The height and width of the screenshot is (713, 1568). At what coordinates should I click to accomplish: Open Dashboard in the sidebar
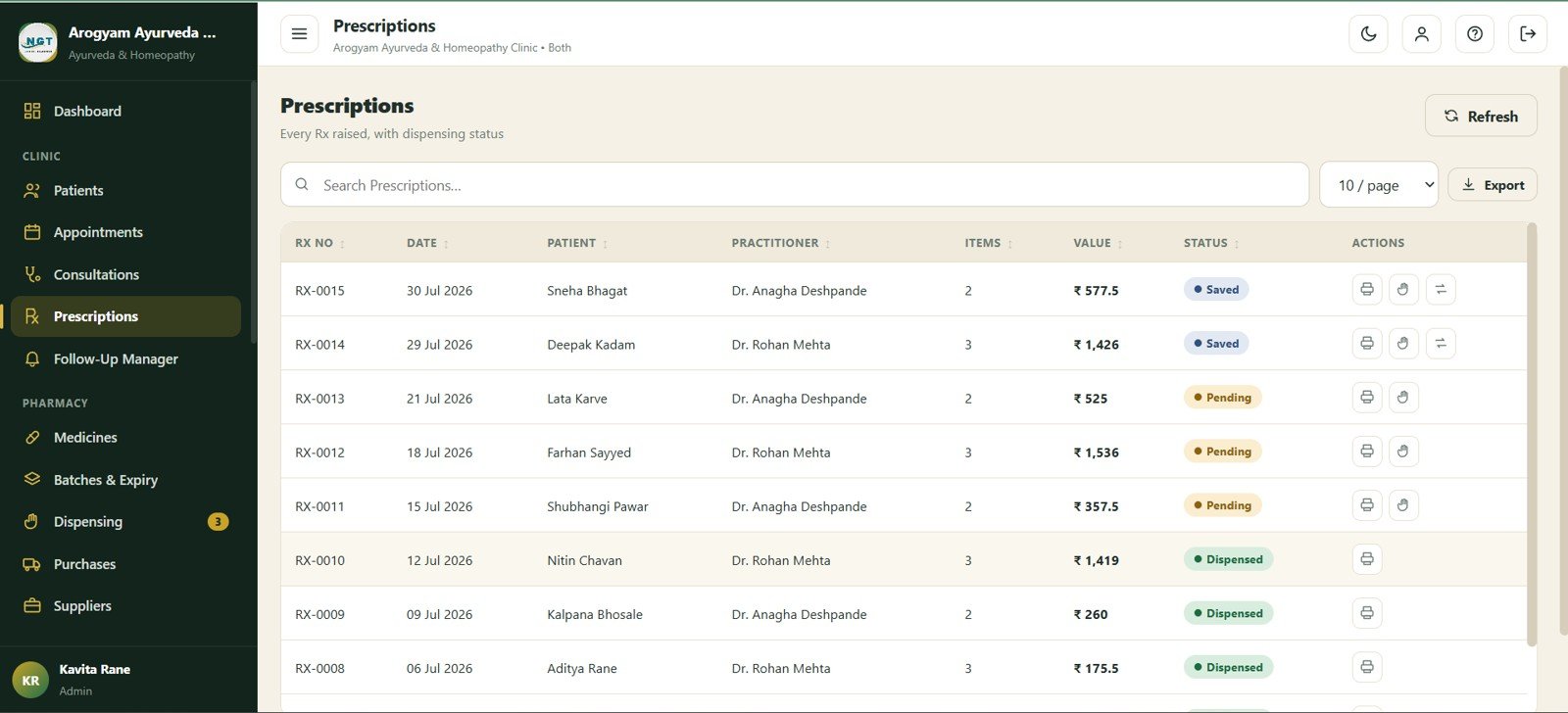[125, 111]
